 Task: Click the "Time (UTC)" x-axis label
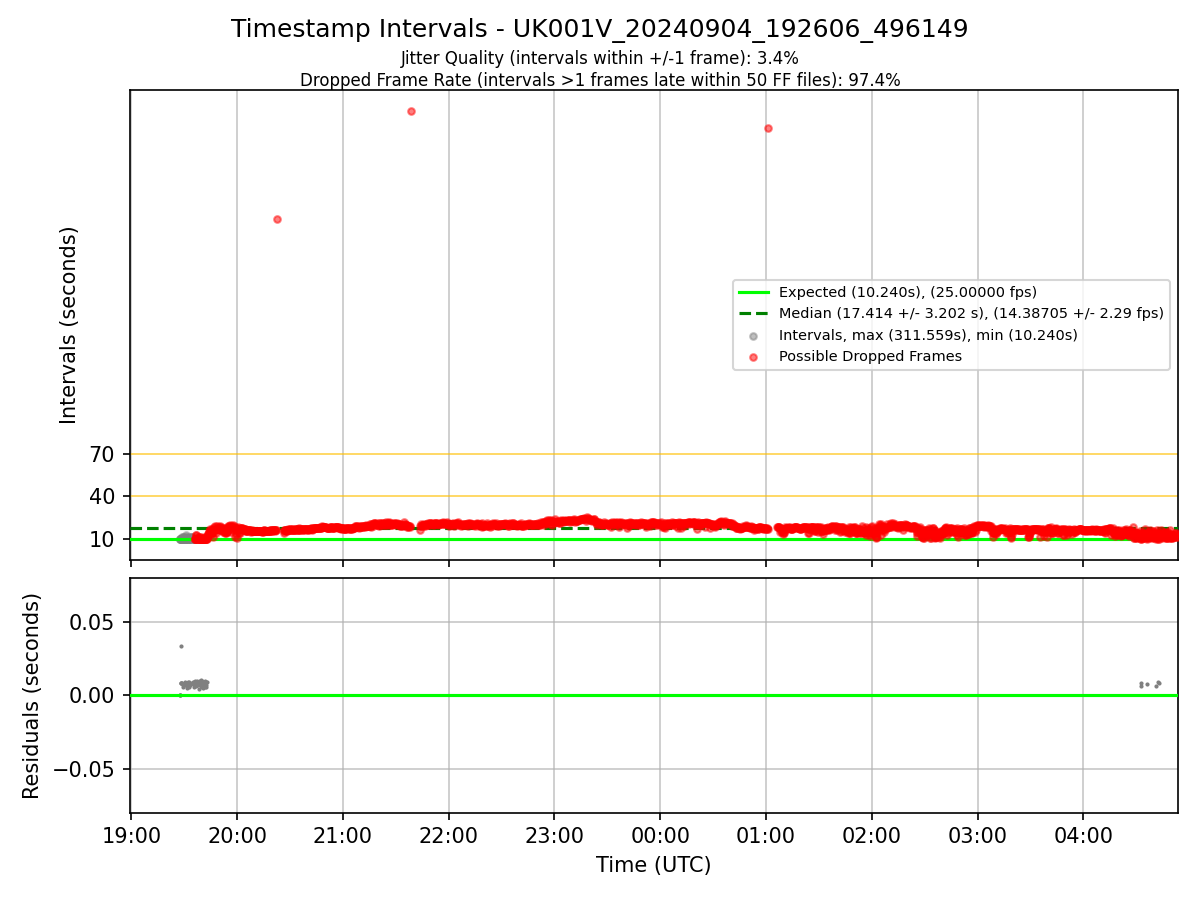coord(653,865)
